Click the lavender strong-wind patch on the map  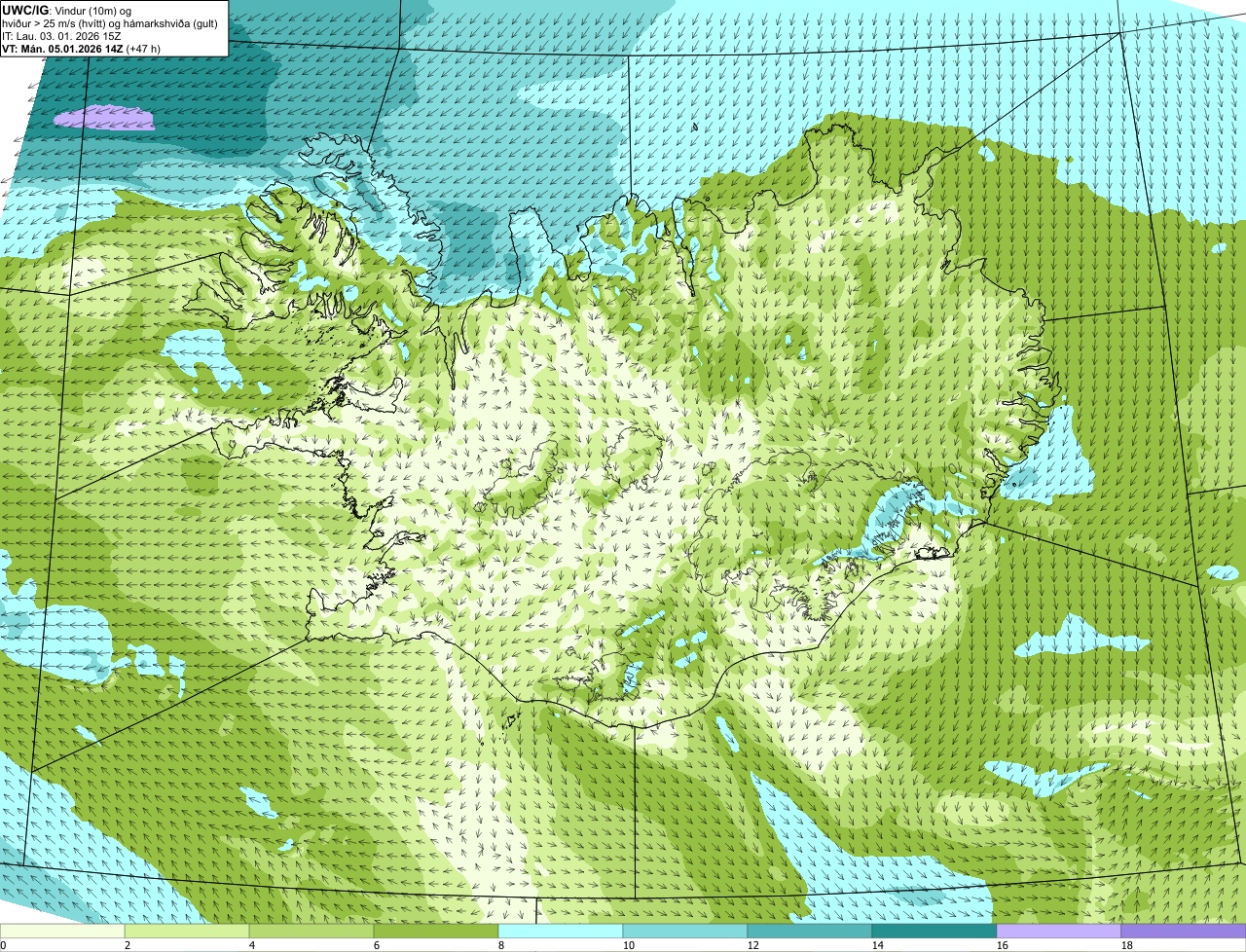[x=103, y=118]
